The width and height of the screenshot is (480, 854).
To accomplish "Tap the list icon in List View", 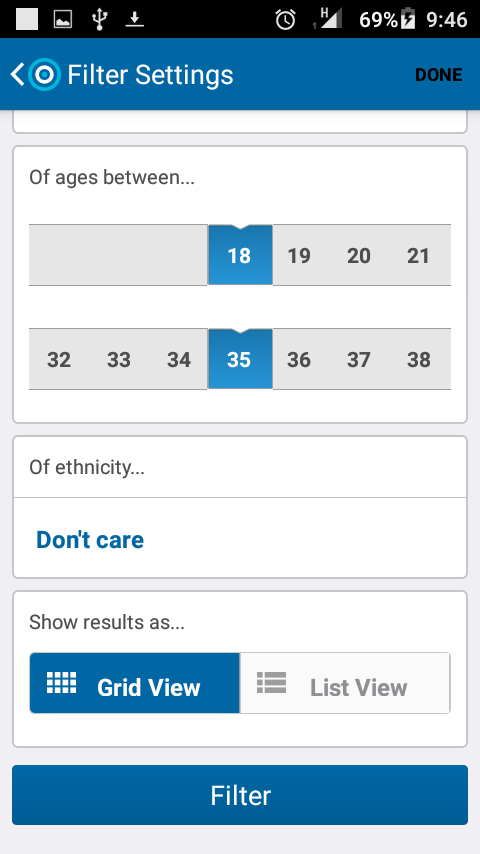I will pyautogui.click(x=271, y=682).
